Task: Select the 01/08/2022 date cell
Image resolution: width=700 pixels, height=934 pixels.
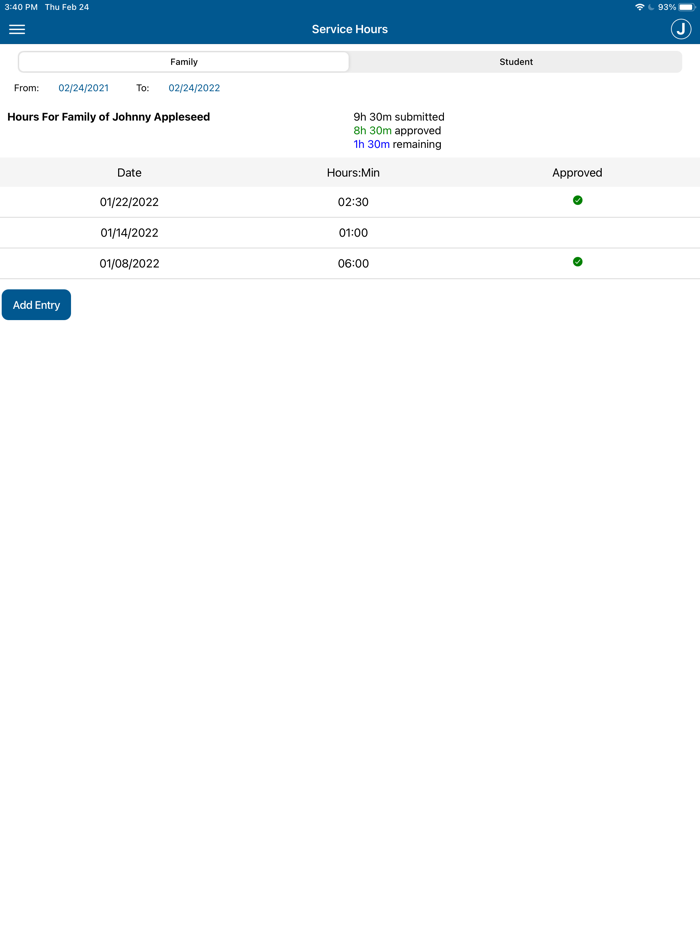Action: [x=129, y=264]
